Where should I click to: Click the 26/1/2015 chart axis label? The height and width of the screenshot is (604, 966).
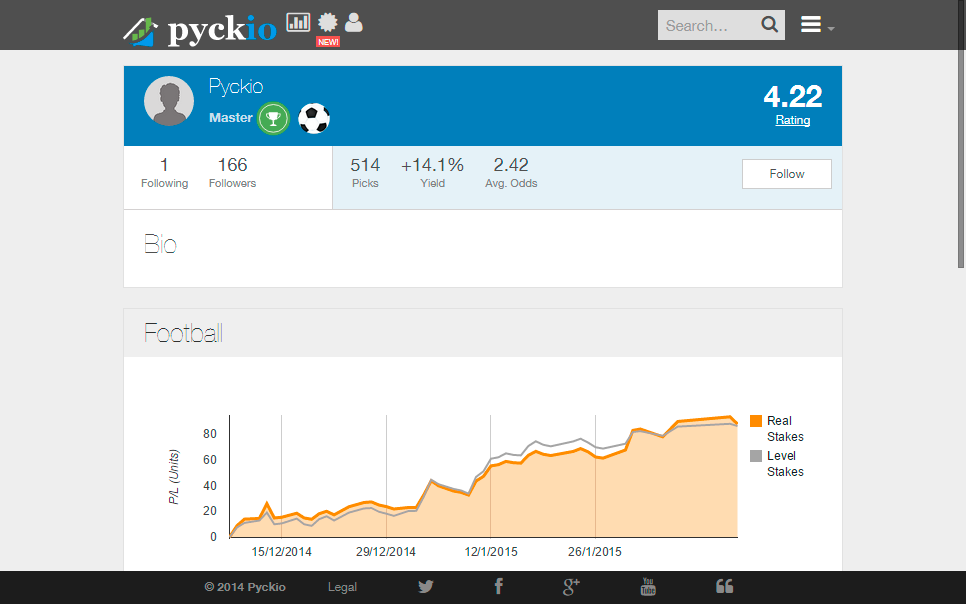coord(595,552)
